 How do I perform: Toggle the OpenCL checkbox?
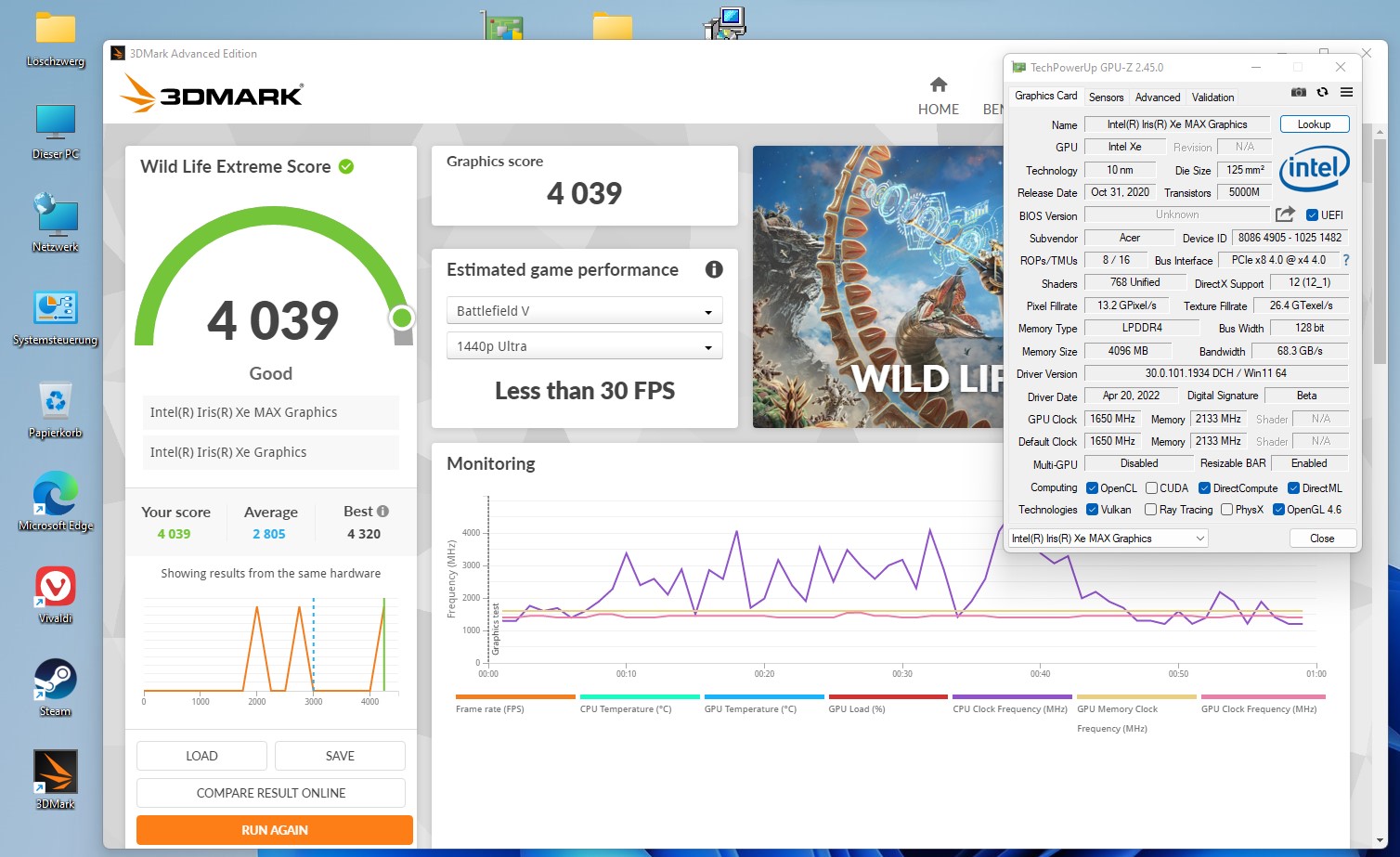click(1092, 488)
